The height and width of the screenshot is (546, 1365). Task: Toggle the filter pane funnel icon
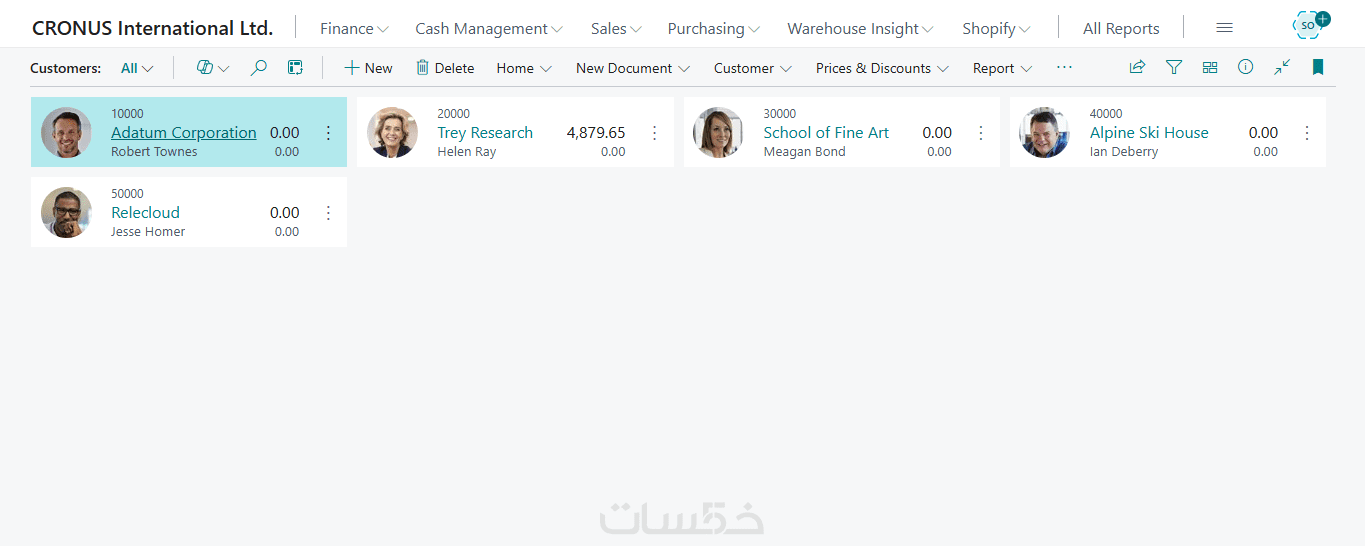[x=1174, y=67]
